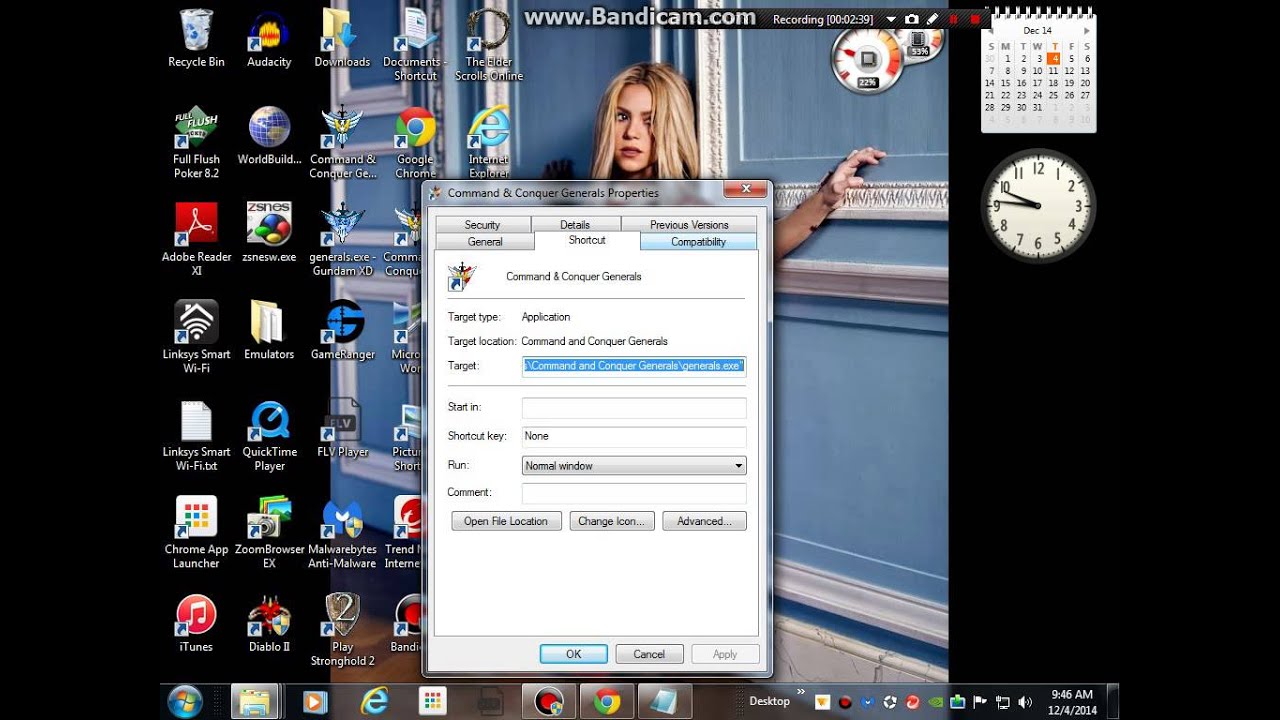Select Malwarebytes Anti-Malware shortcut
The width and height of the screenshot is (1280, 720).
(x=342, y=532)
